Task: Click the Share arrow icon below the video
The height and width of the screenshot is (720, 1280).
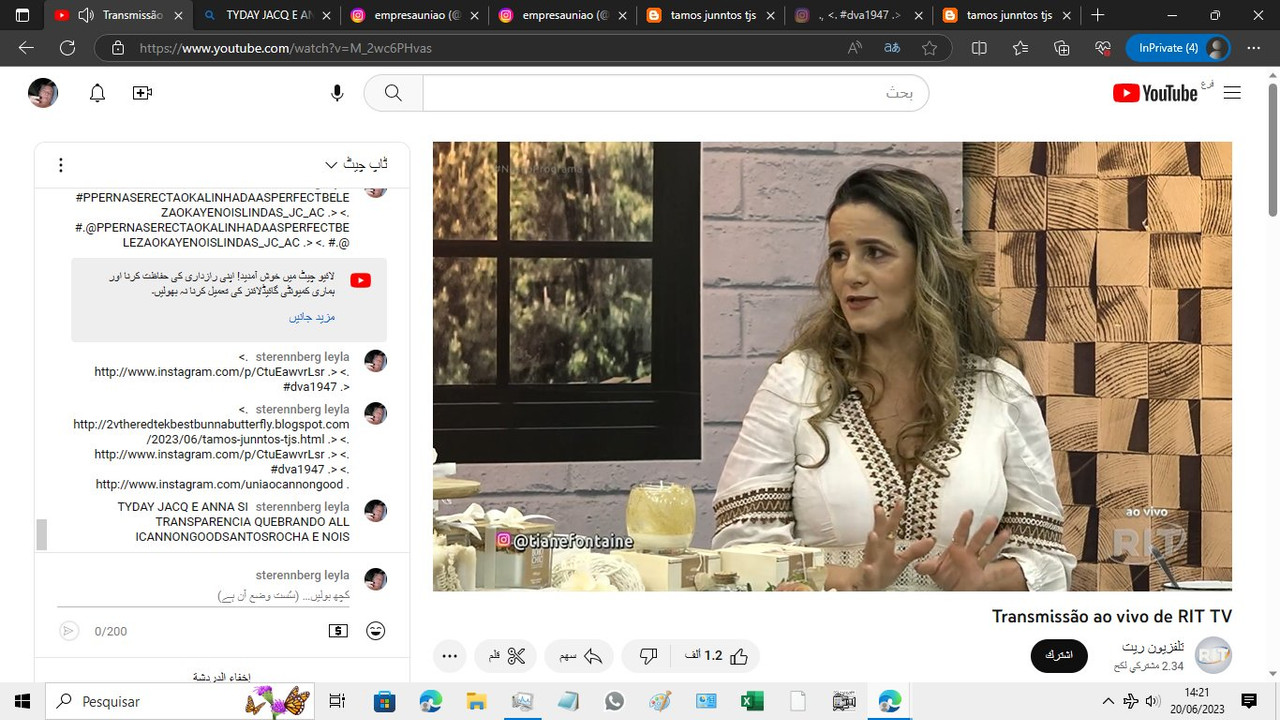Action: [x=578, y=655]
